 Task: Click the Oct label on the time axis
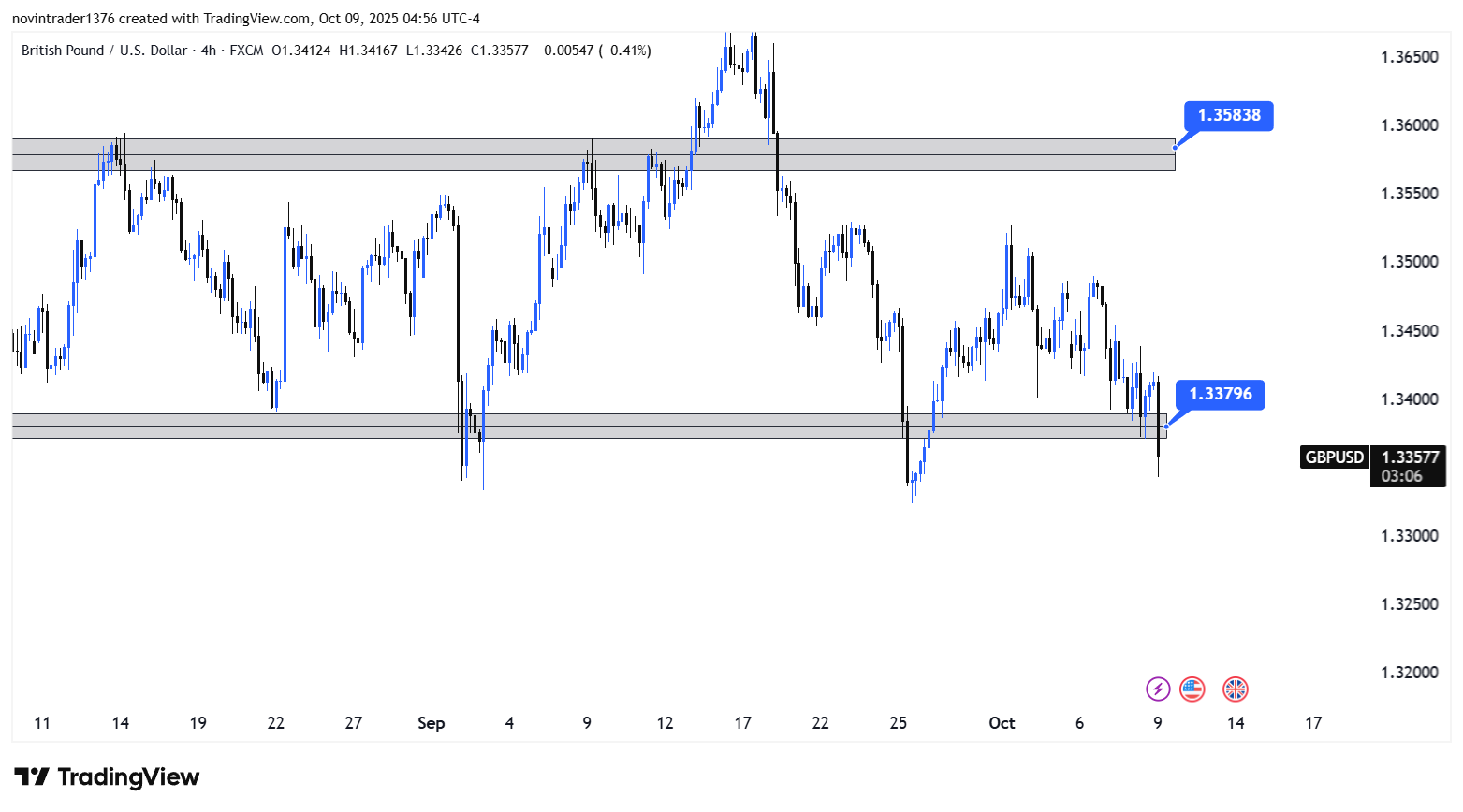point(1002,723)
